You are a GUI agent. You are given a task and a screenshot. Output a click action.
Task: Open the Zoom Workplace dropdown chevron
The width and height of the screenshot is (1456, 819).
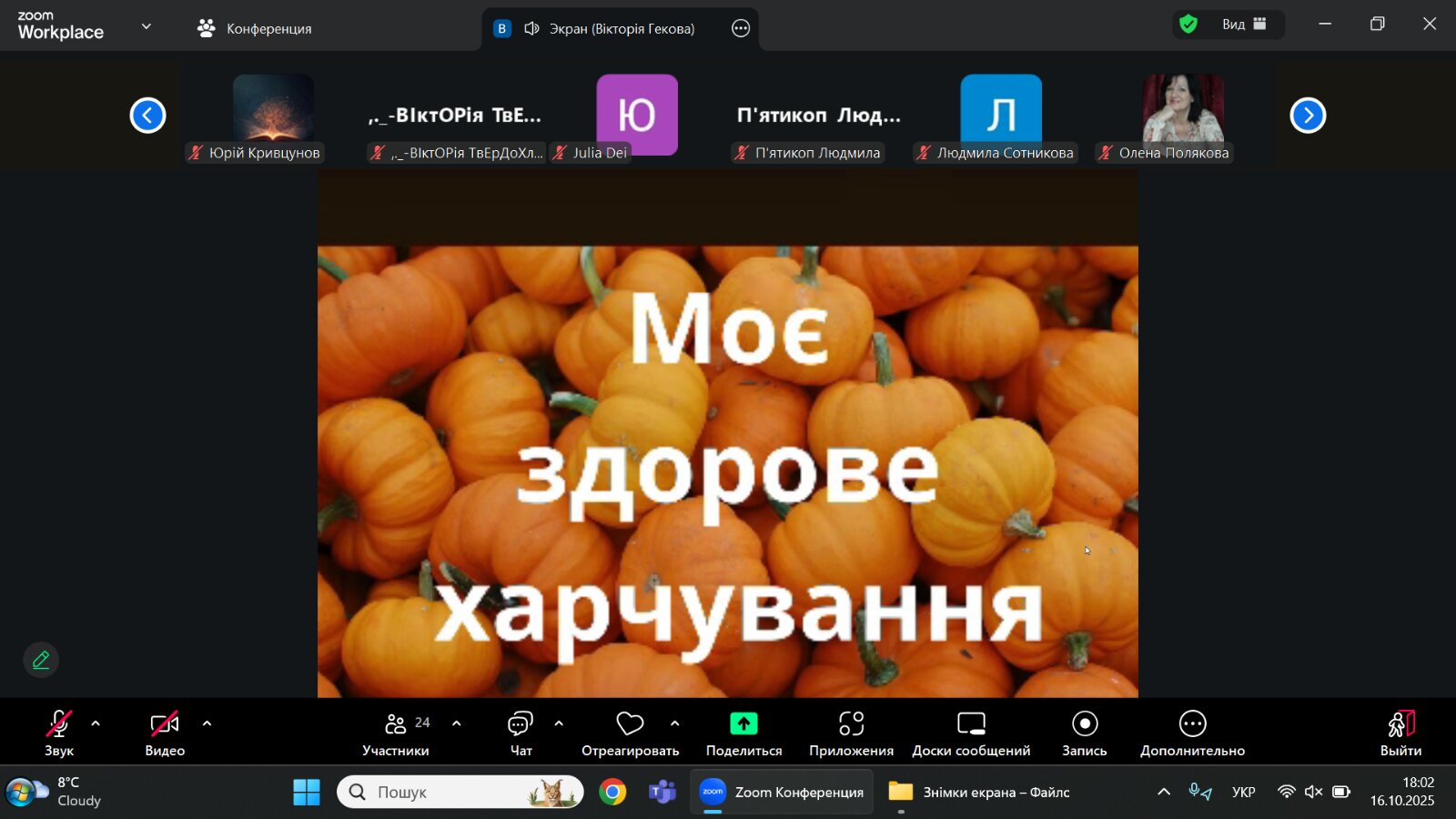pyautogui.click(x=147, y=26)
